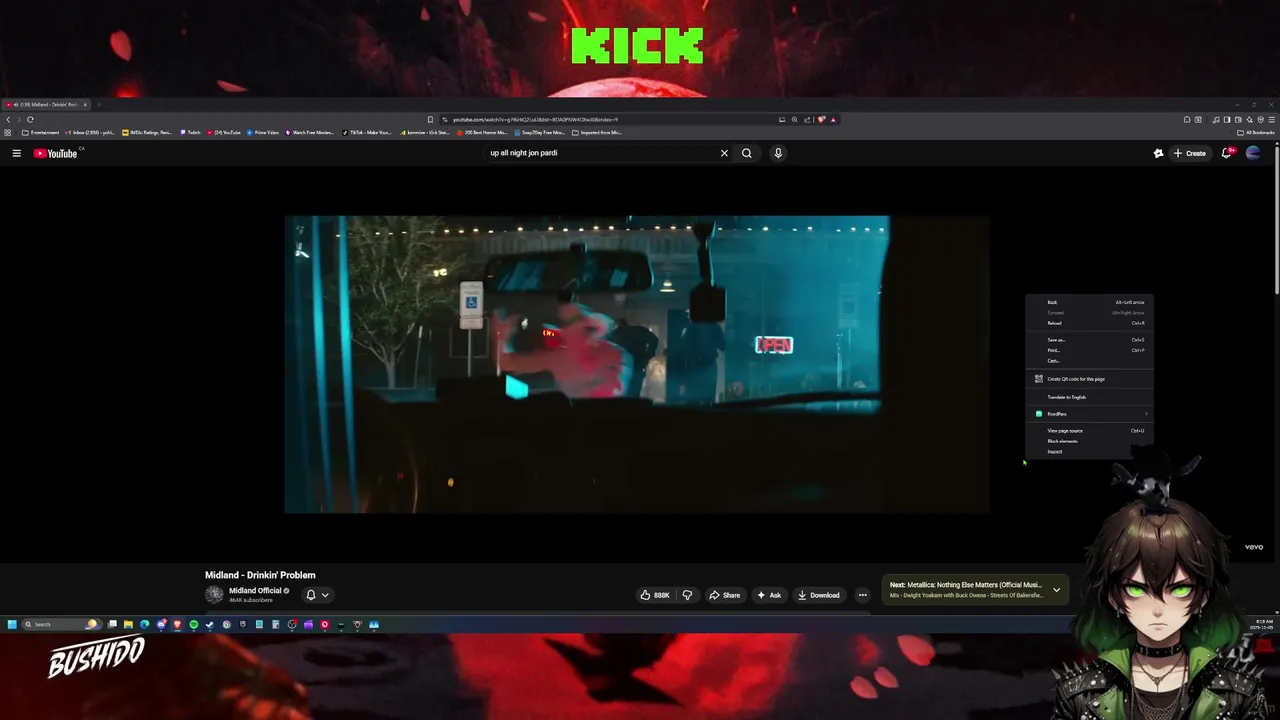1280x720 pixels.
Task: Like the video with 888K likes
Action: click(655, 595)
